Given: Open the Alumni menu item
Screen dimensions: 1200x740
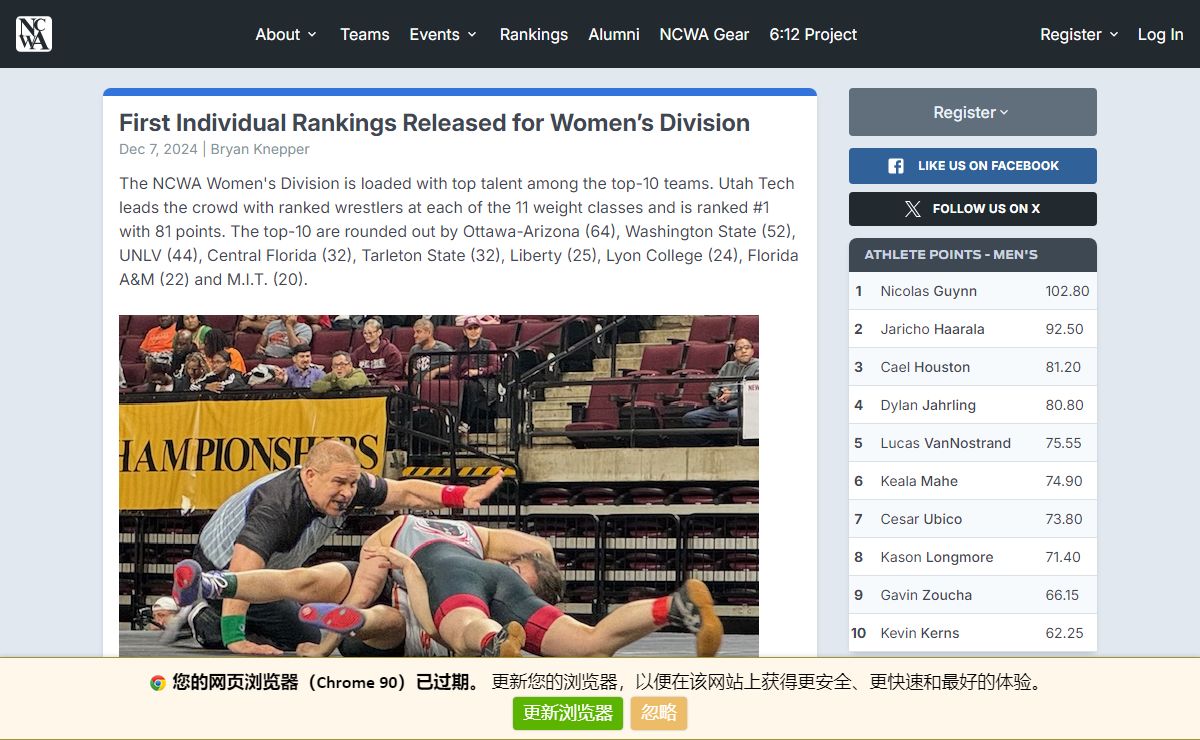Looking at the screenshot, I should [x=614, y=34].
